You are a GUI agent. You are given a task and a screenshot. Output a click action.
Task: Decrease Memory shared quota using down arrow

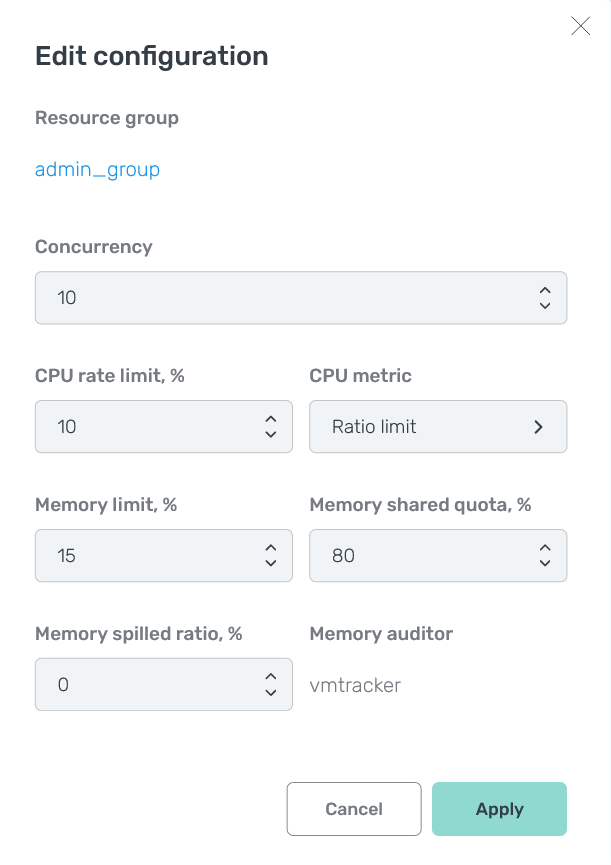coord(544,564)
